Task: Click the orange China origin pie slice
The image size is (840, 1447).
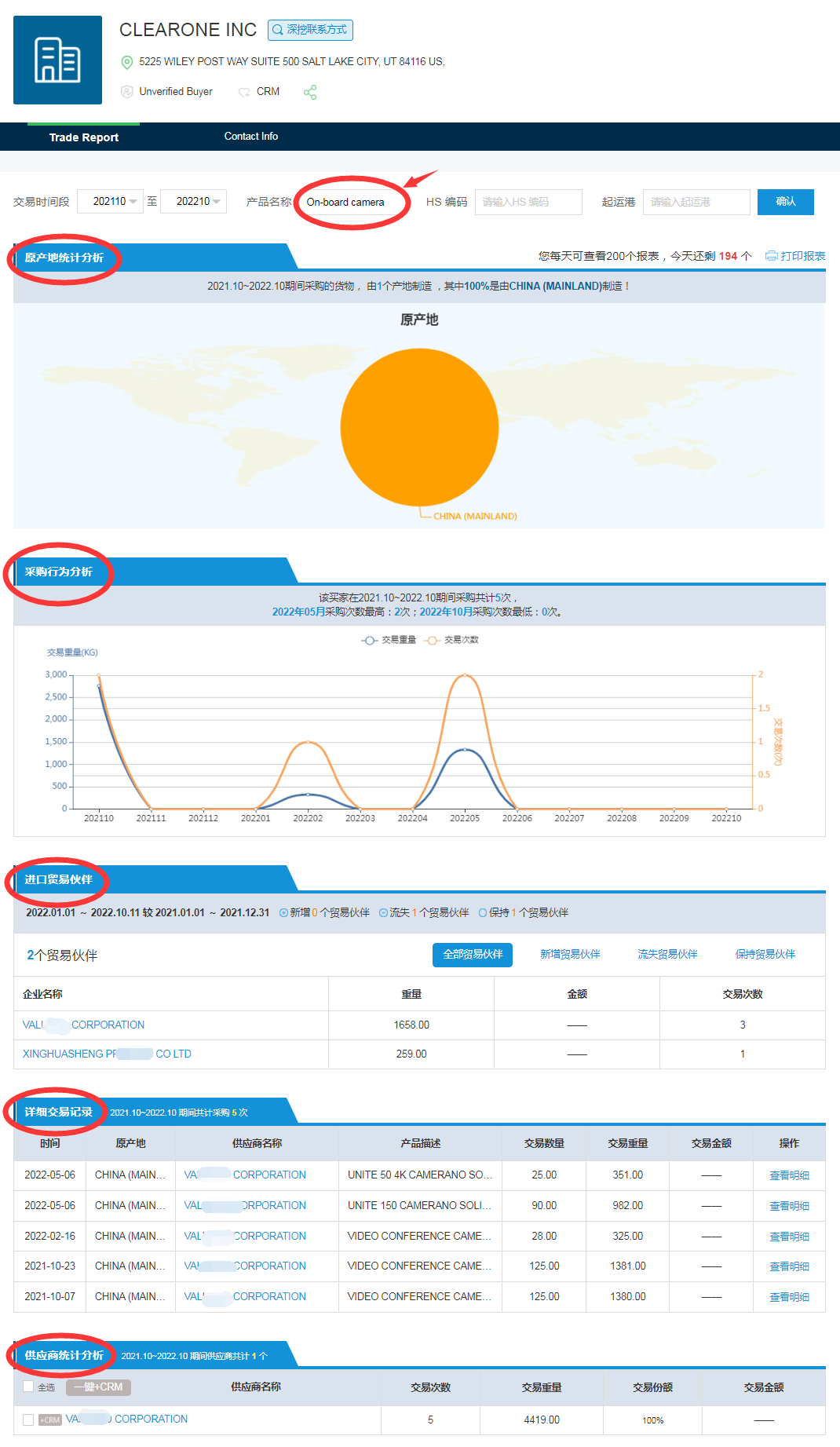Action: 419,427
